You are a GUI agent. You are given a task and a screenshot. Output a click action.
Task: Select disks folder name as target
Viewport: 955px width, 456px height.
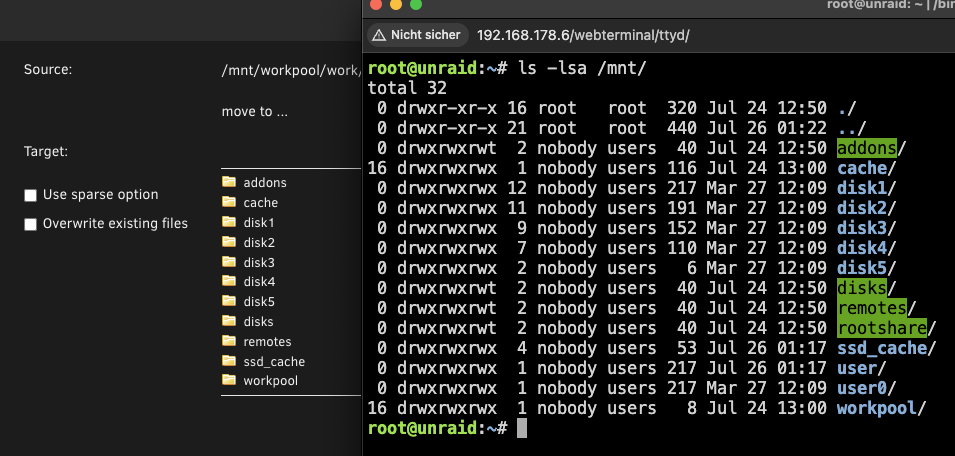click(x=258, y=321)
